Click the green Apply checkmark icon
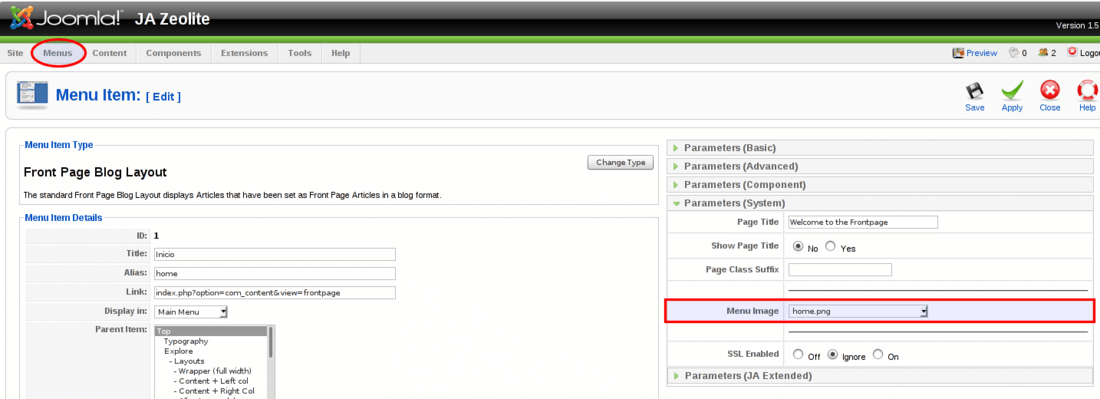 (x=1012, y=91)
